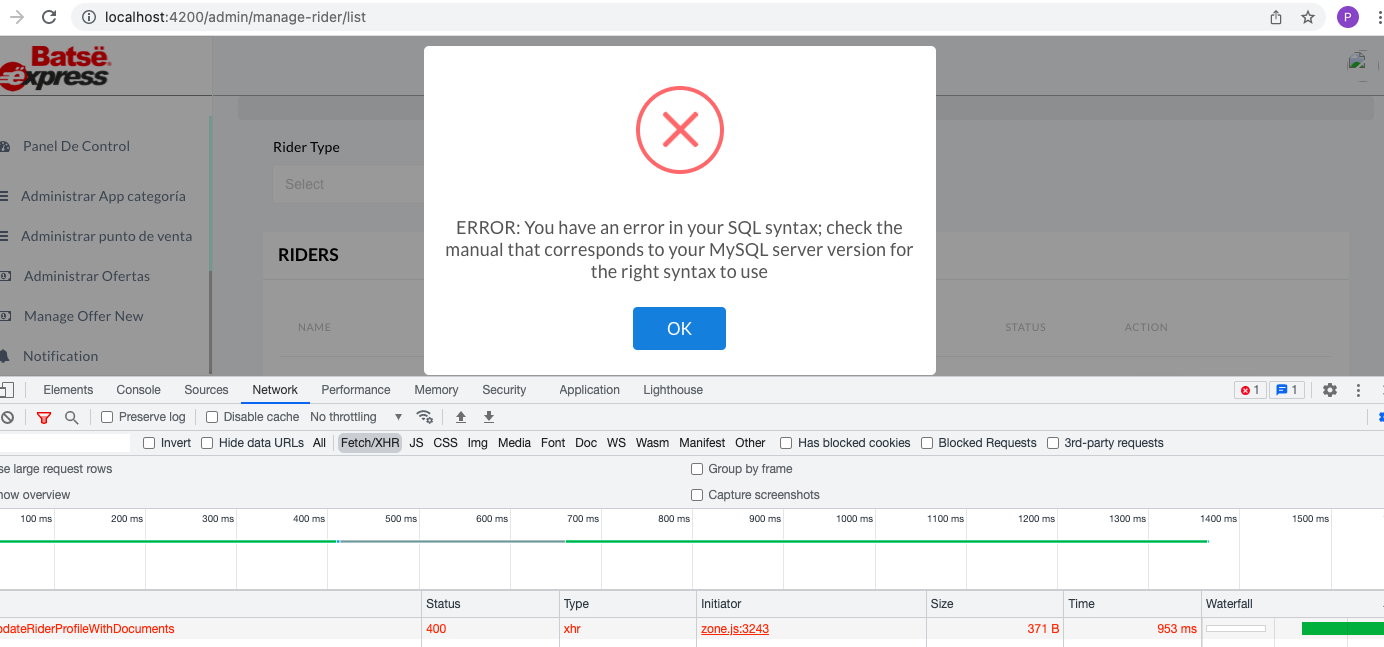Open network search with magnifier icon
1384x647 pixels.
pos(71,417)
